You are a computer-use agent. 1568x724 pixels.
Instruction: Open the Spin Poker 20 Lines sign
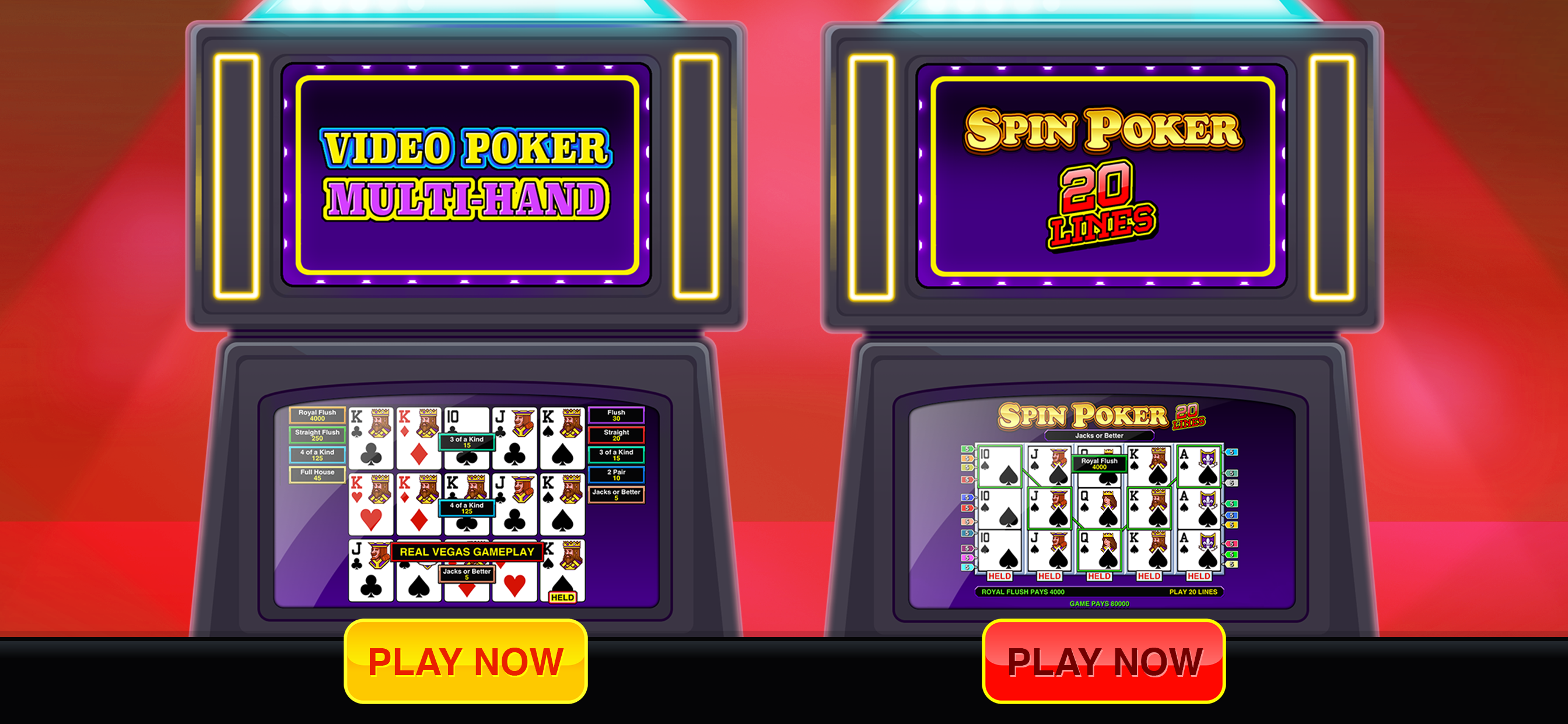1102,177
